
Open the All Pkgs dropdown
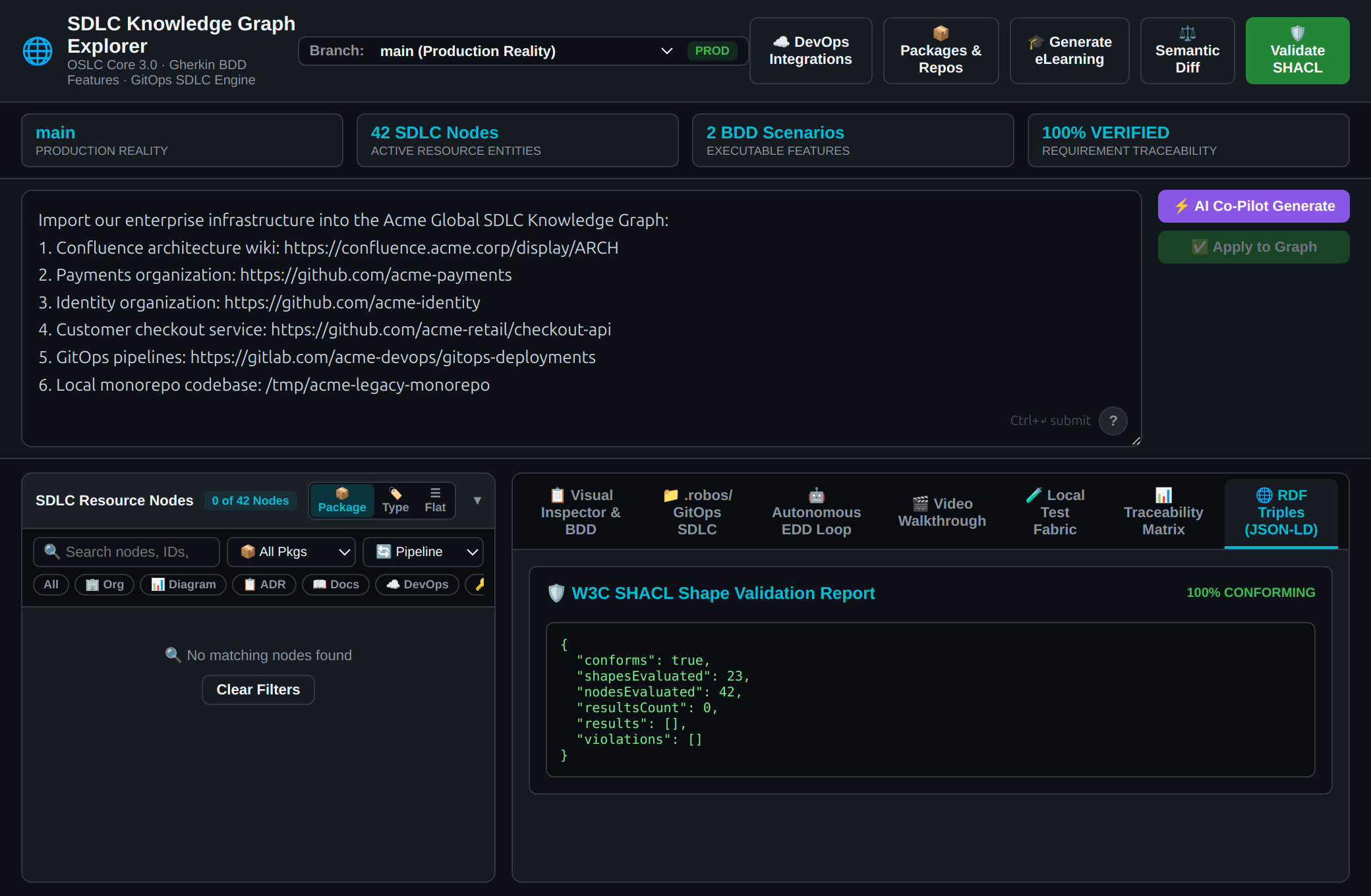coord(291,552)
